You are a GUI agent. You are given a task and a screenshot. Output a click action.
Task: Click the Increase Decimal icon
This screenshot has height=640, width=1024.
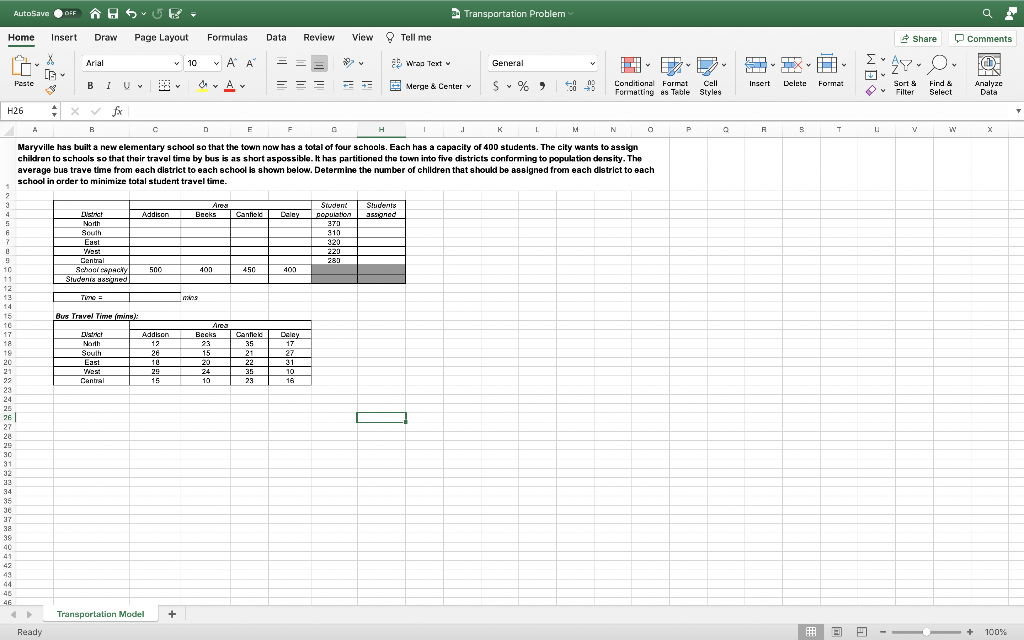click(571, 86)
